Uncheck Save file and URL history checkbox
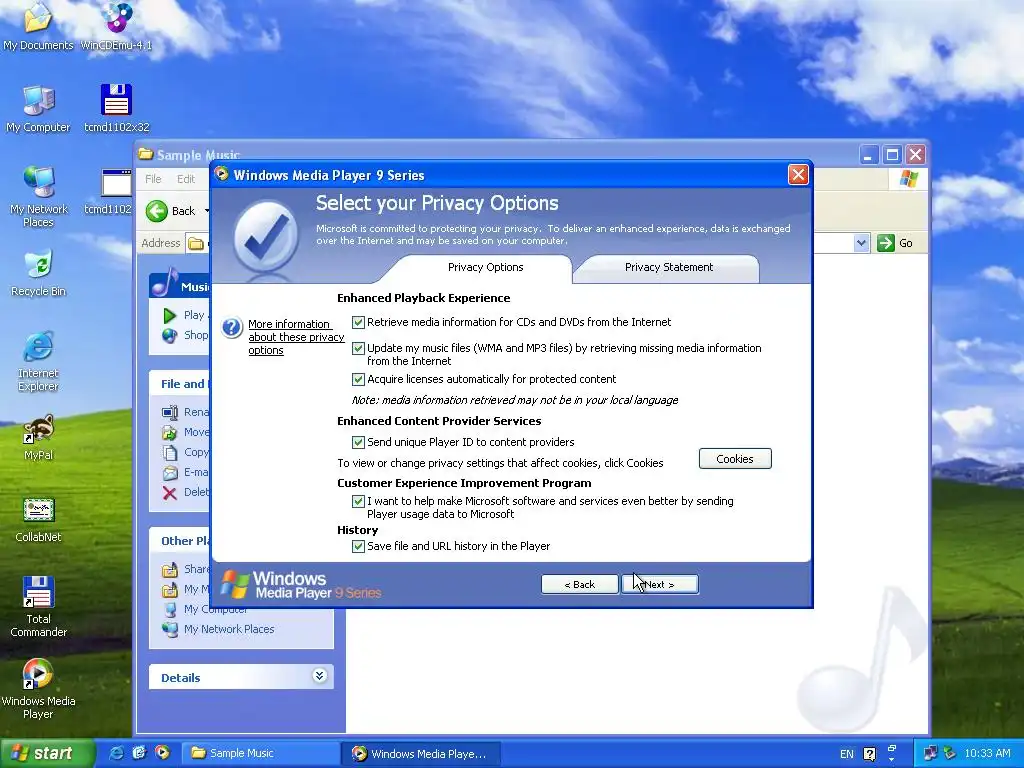This screenshot has width=1024, height=768. tap(358, 546)
